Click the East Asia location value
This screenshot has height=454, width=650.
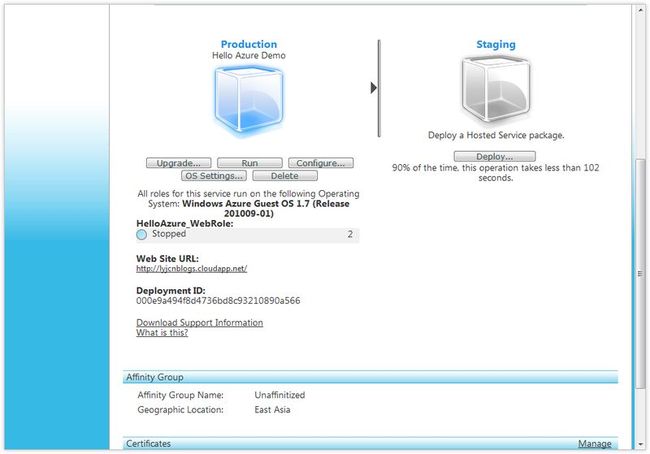coord(272,410)
